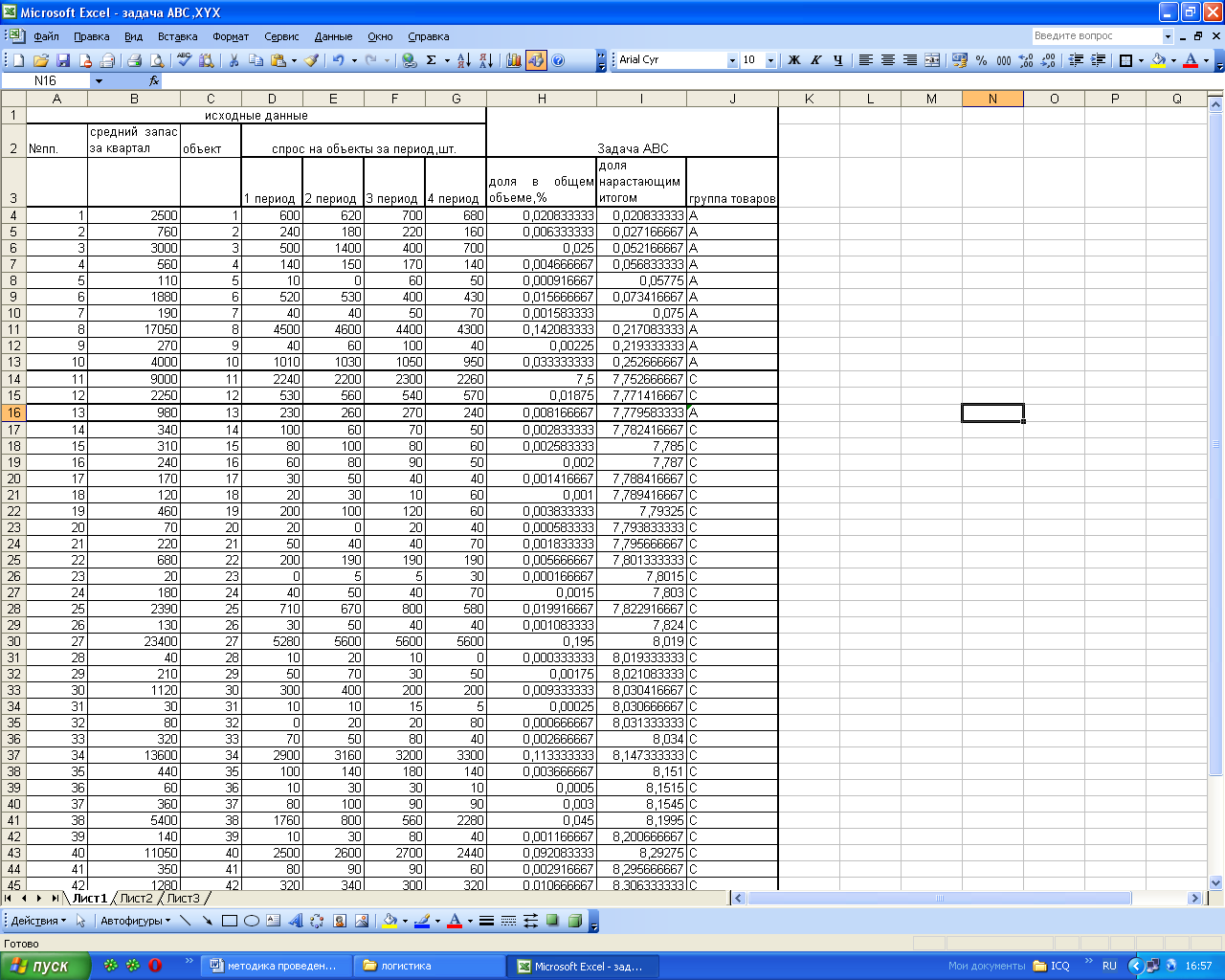Open the Borders dropdown arrow

tap(1141, 60)
